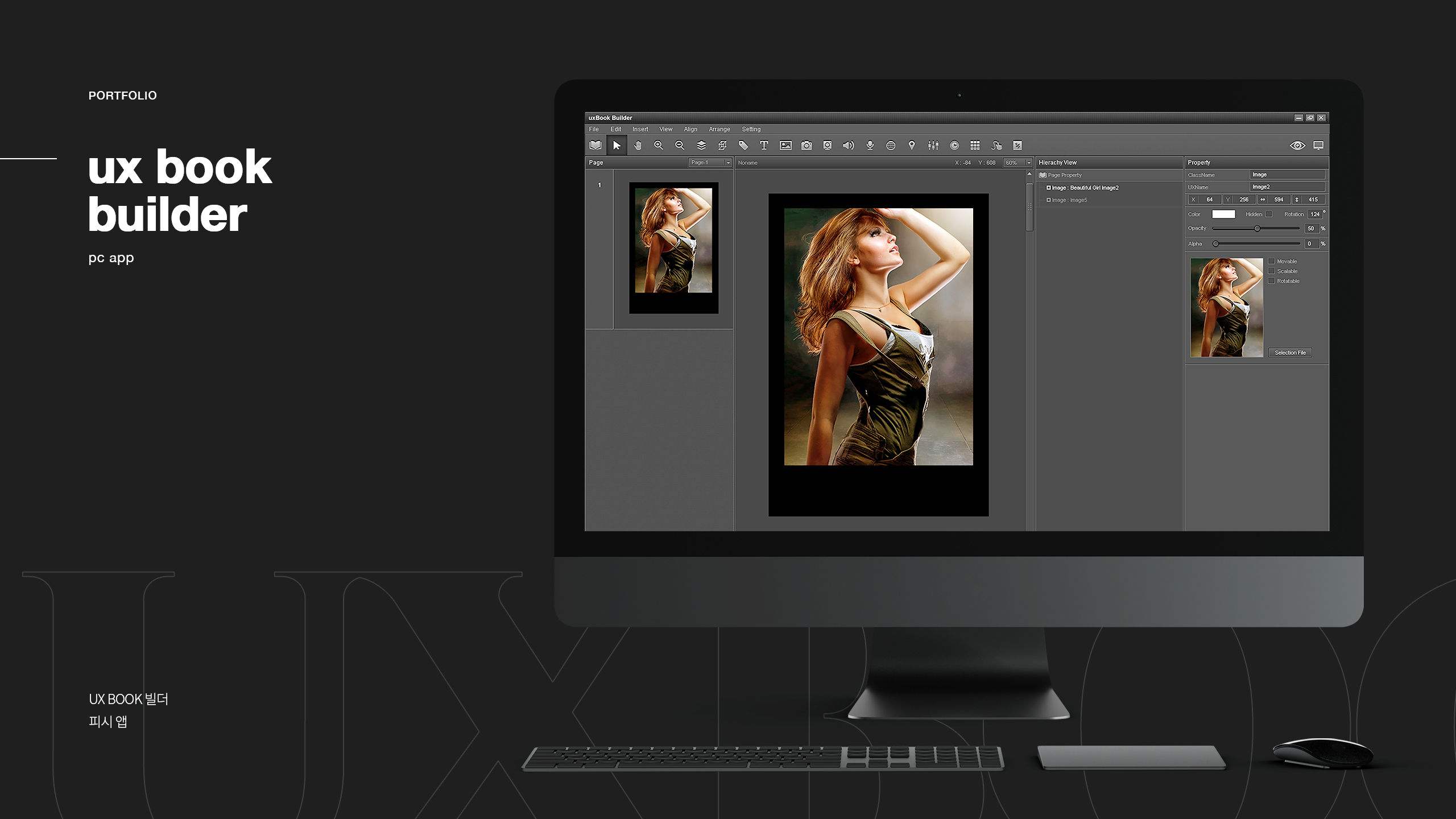Click the webcam tool icon
The image size is (1456, 819).
(828, 146)
